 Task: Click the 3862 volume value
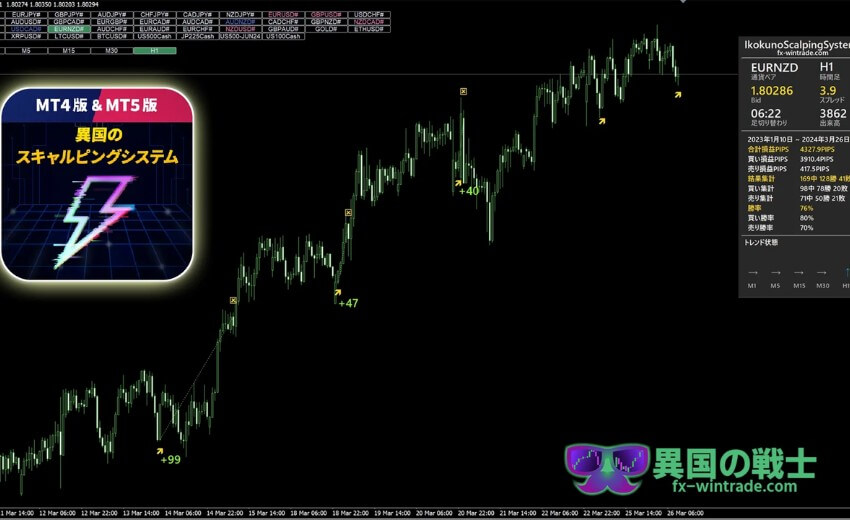point(833,113)
